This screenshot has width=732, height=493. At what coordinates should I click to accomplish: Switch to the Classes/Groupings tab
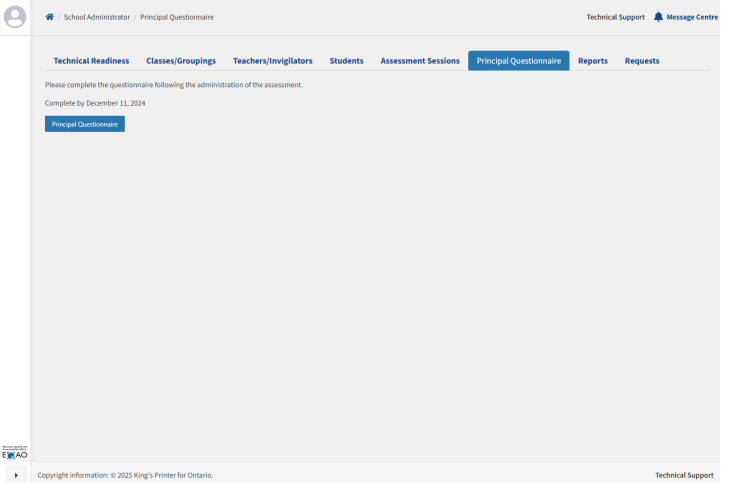pyautogui.click(x=181, y=61)
